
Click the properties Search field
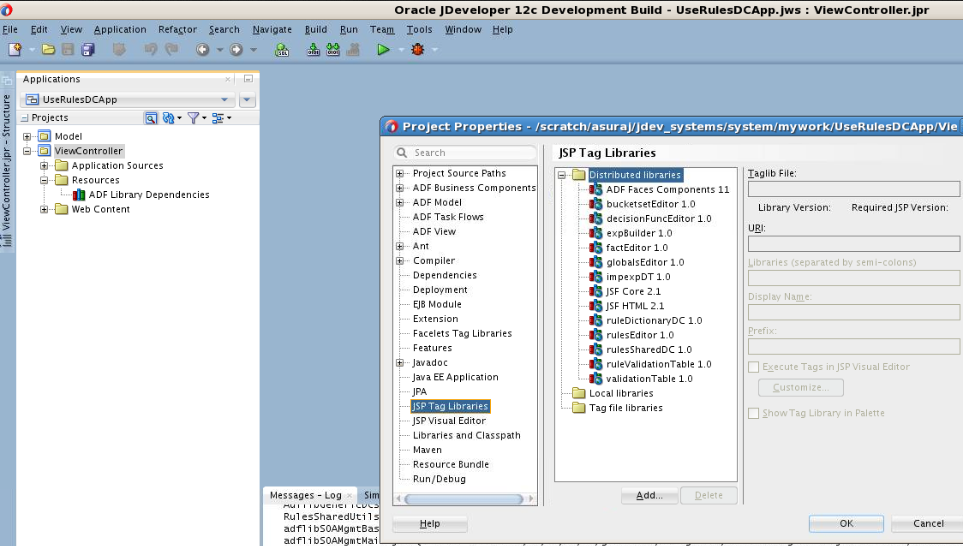point(465,153)
